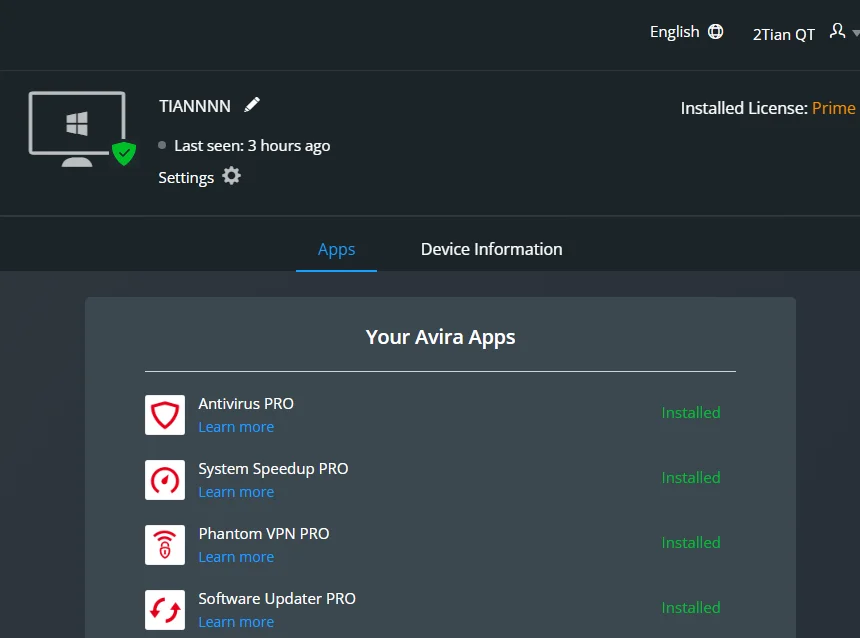Click the Software Updater PRO arrows icon

(x=165, y=610)
